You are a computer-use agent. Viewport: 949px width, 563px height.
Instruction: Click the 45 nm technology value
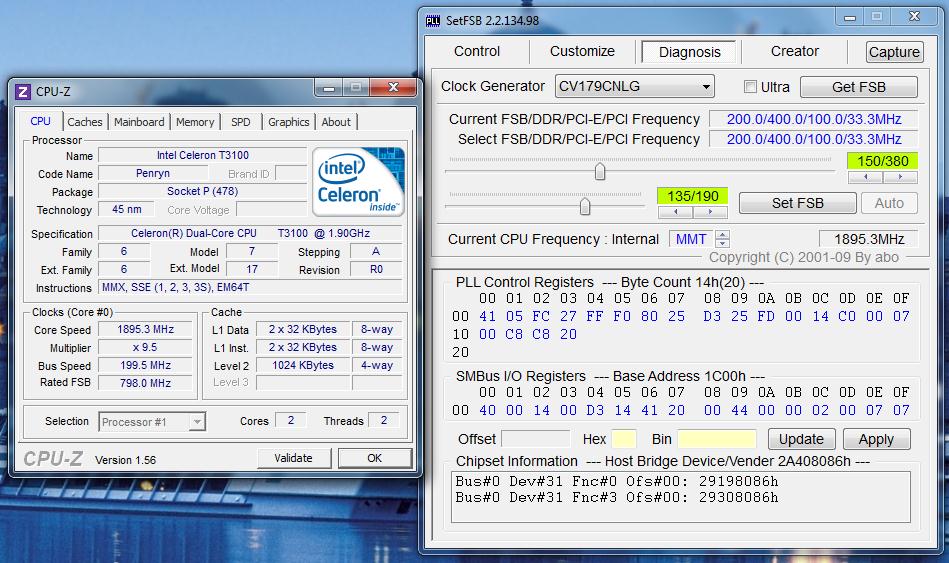point(126,209)
